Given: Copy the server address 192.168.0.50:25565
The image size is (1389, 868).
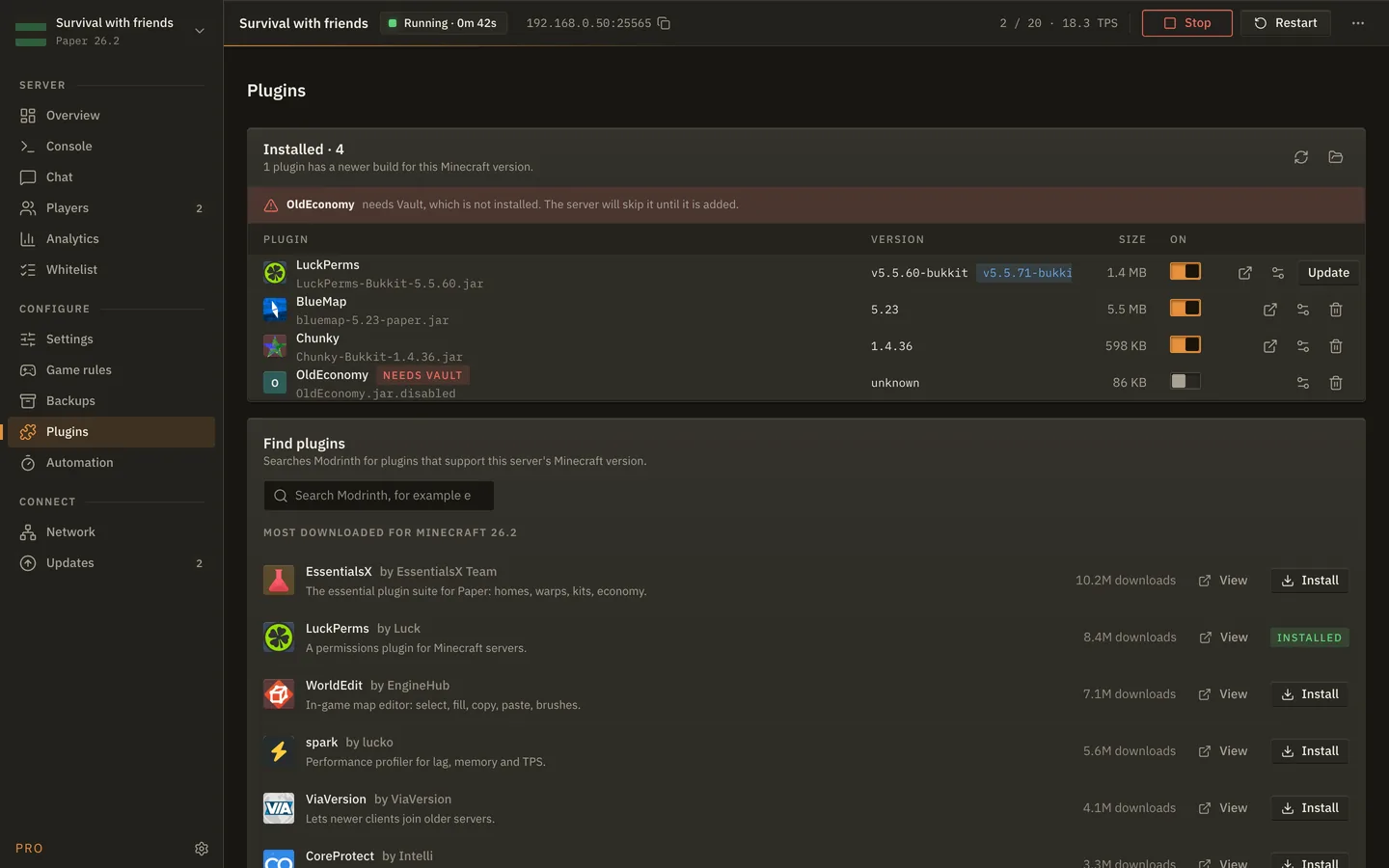Looking at the screenshot, I should click(x=664, y=23).
